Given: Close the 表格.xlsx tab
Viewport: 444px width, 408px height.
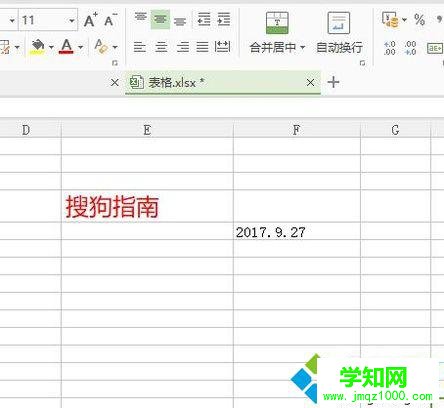Looking at the screenshot, I should point(310,82).
